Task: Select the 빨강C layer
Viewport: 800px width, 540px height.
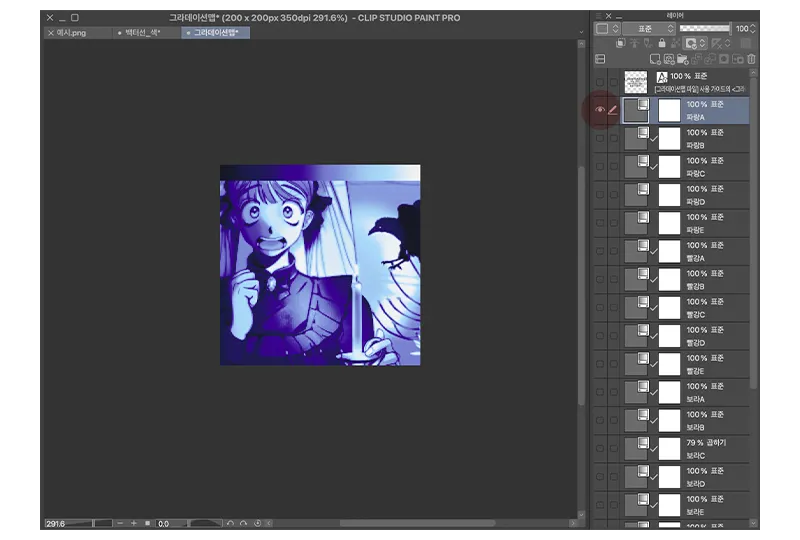Action: pos(685,308)
